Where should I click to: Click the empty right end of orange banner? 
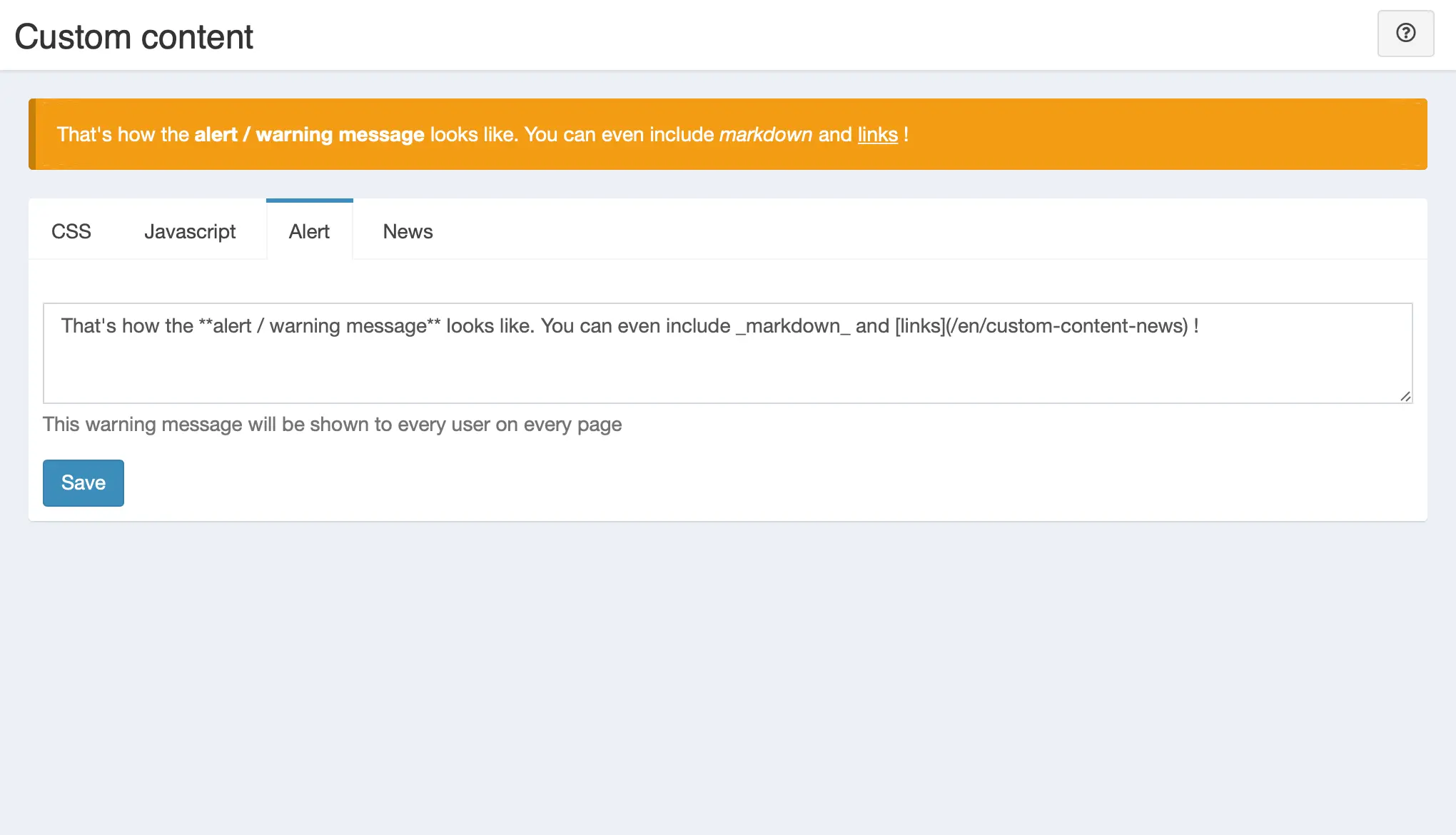tap(1213, 134)
